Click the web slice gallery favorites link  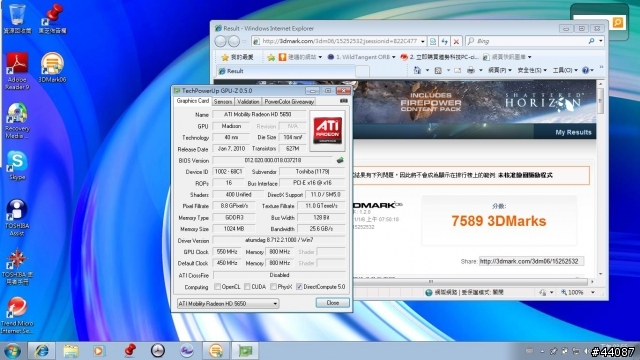tap(507, 57)
